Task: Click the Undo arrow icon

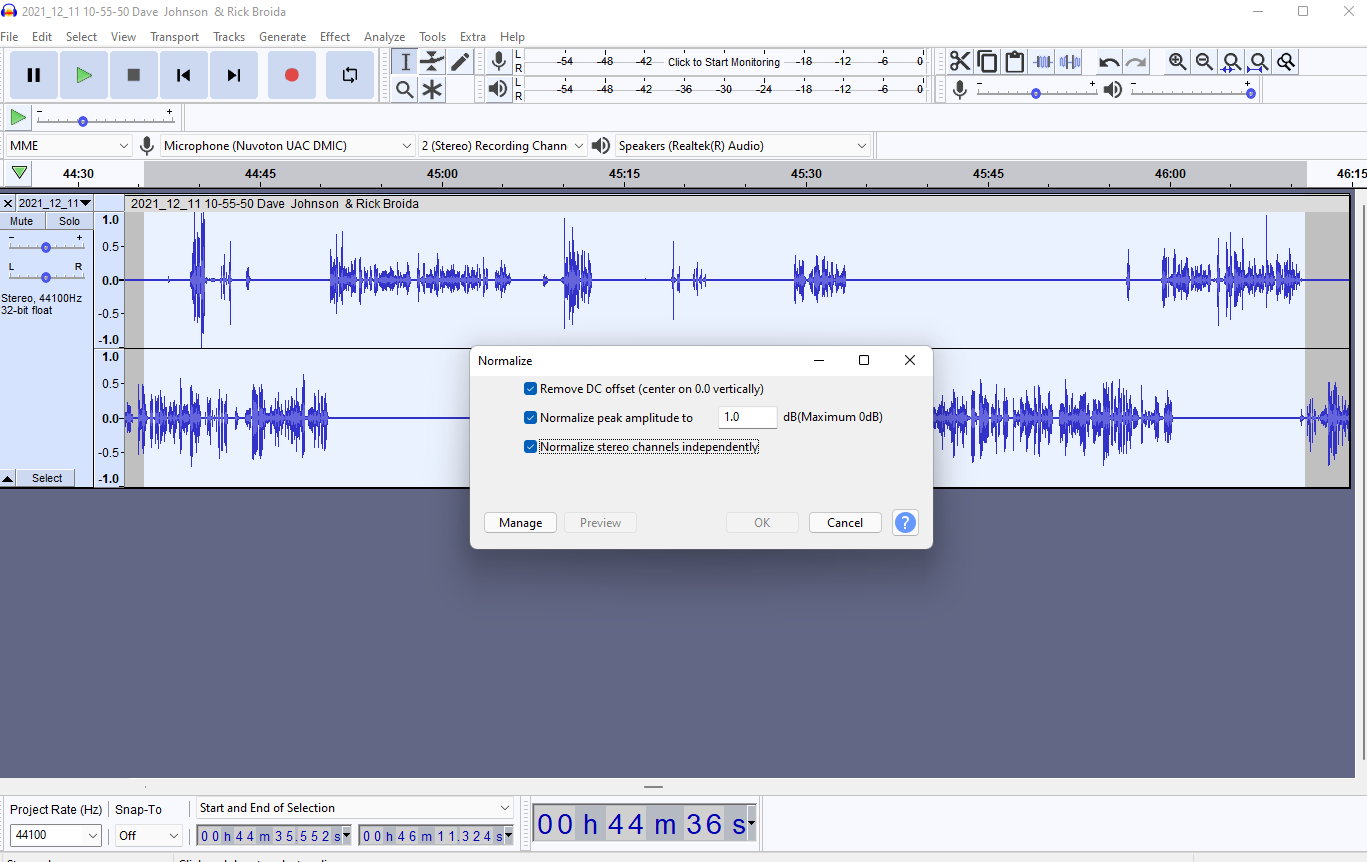Action: pos(1109,62)
